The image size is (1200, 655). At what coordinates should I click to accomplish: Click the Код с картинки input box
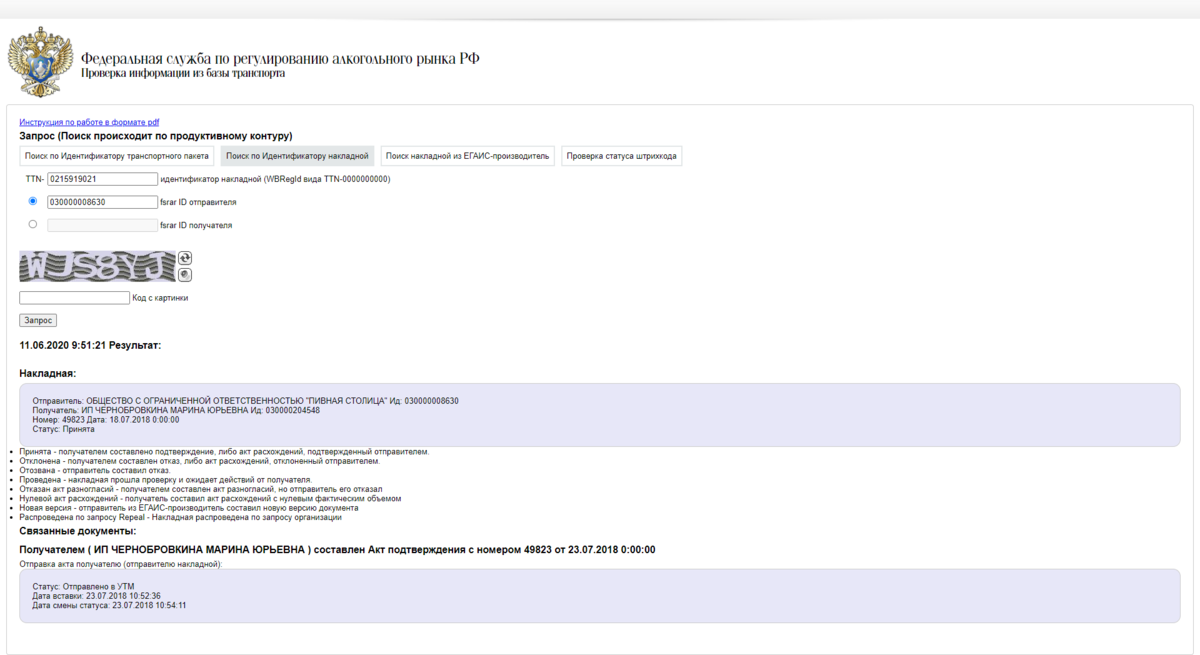75,298
